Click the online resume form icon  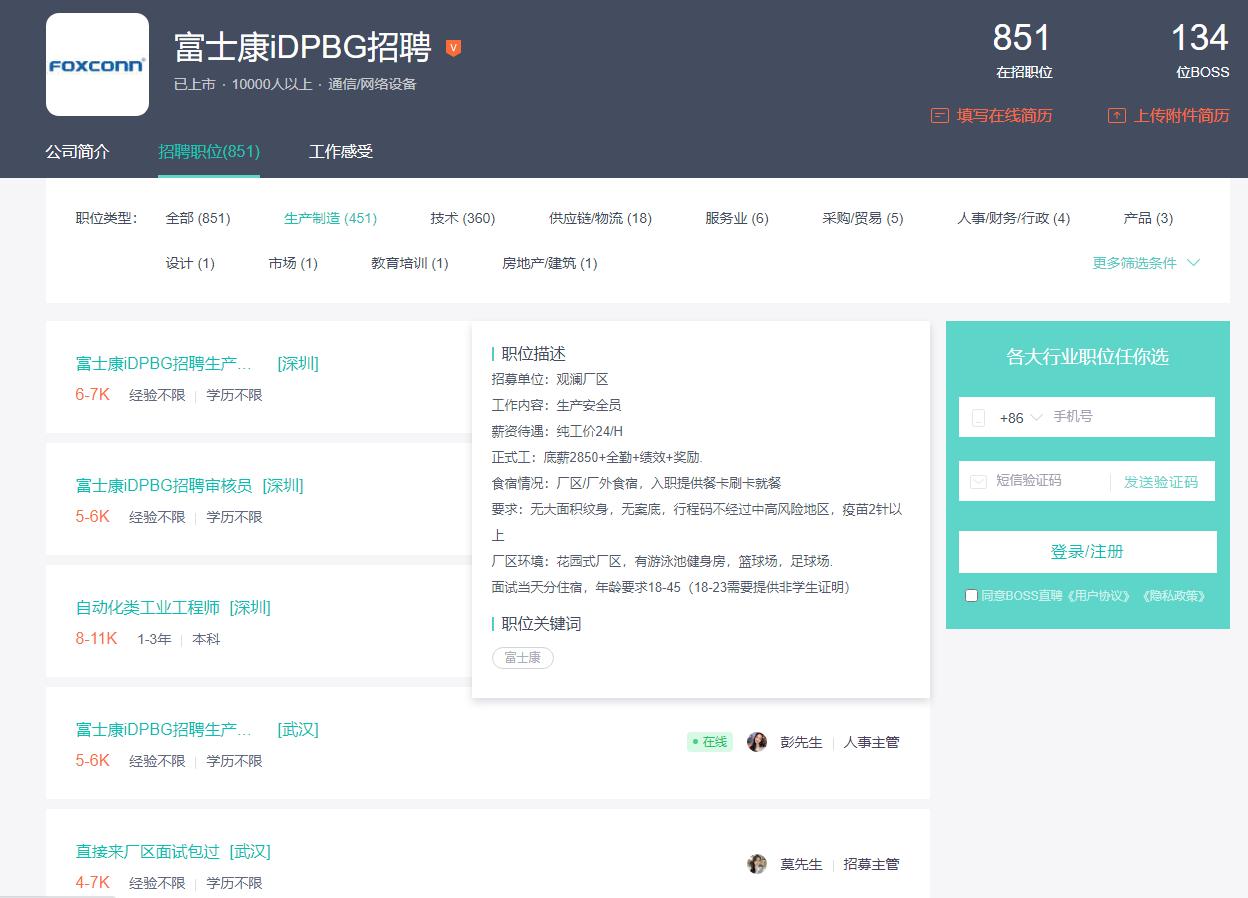point(939,116)
